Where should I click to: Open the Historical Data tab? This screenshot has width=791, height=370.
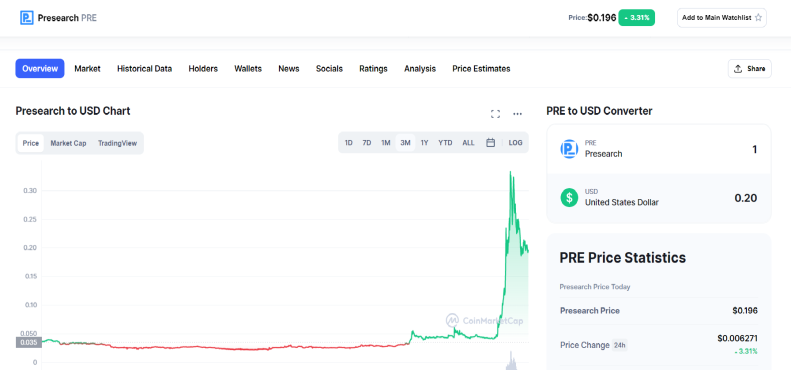144,69
